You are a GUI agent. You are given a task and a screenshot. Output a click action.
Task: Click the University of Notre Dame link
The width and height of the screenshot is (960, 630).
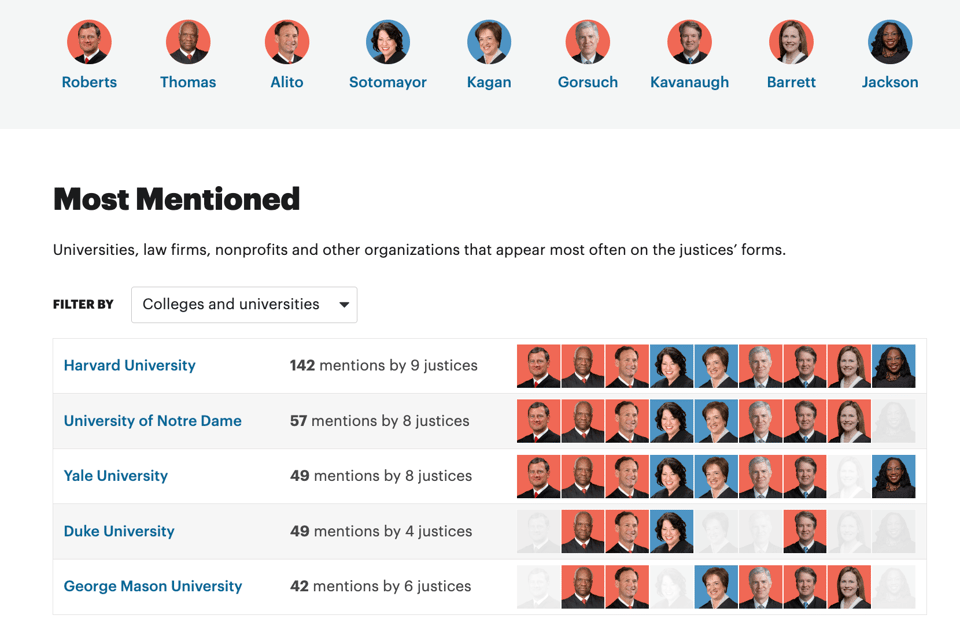click(153, 421)
